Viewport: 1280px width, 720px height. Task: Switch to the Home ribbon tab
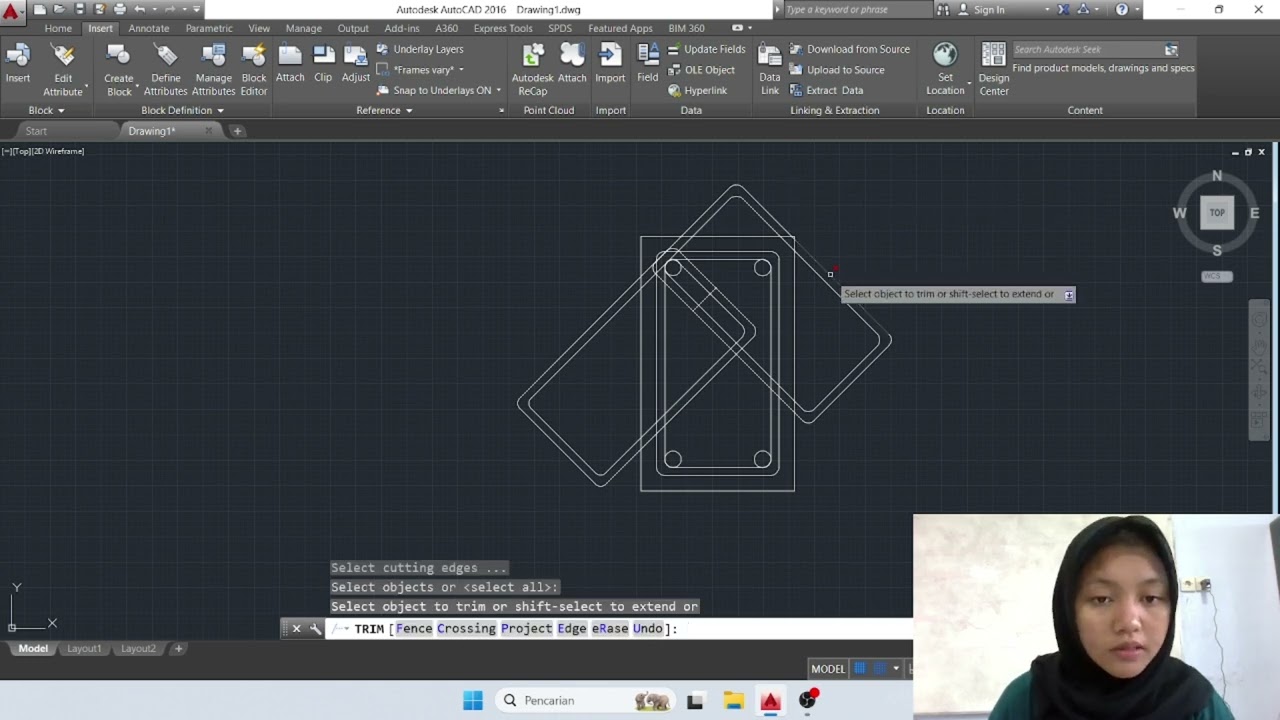click(x=58, y=28)
